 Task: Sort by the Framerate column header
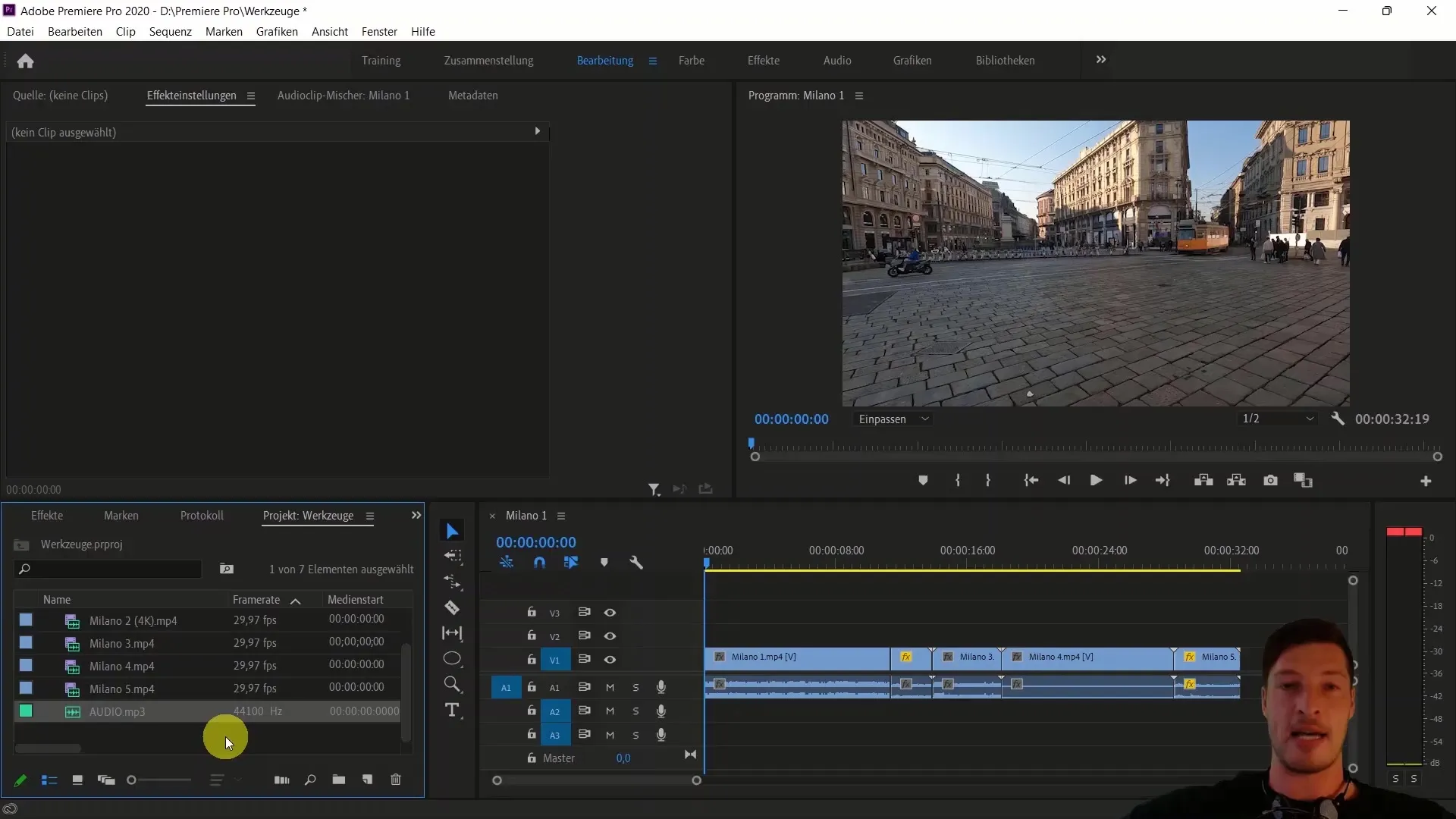coord(256,600)
